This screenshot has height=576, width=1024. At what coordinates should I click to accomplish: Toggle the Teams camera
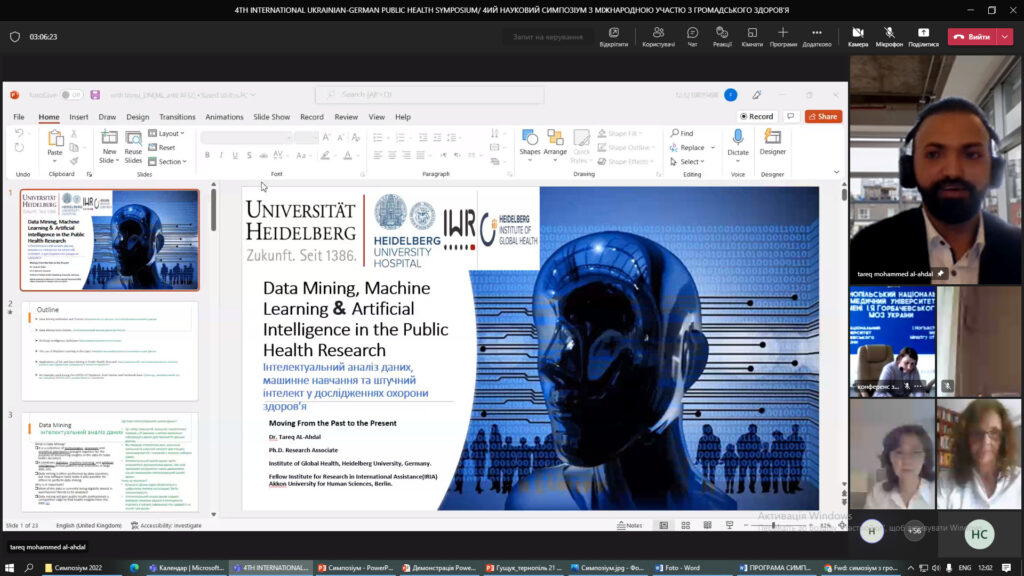click(x=857, y=36)
